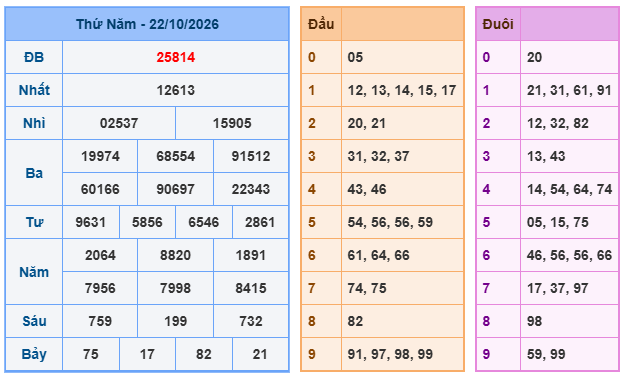Click value 05 in the Đầu table

coord(355,57)
